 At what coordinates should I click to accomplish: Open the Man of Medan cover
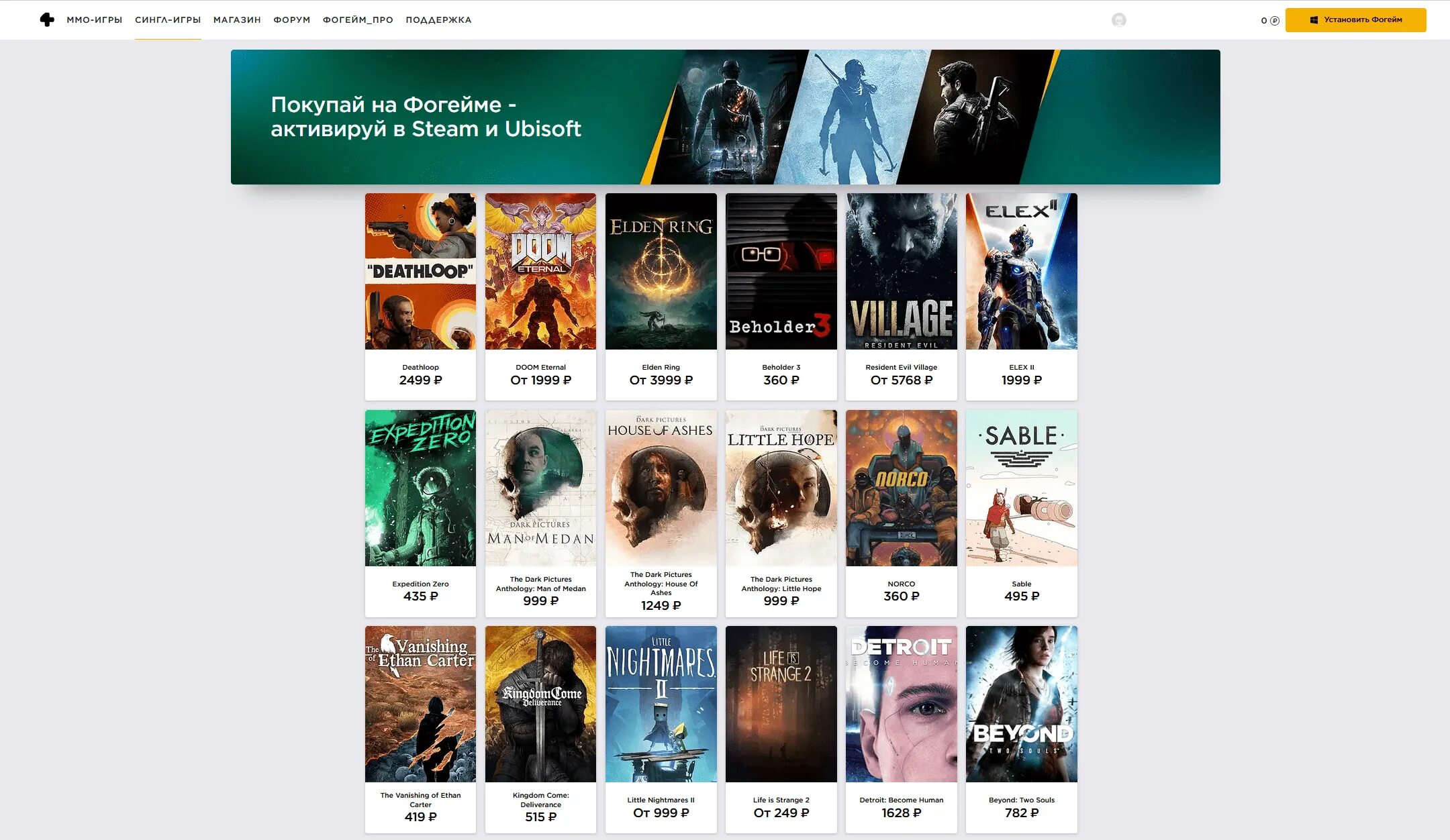tap(540, 488)
